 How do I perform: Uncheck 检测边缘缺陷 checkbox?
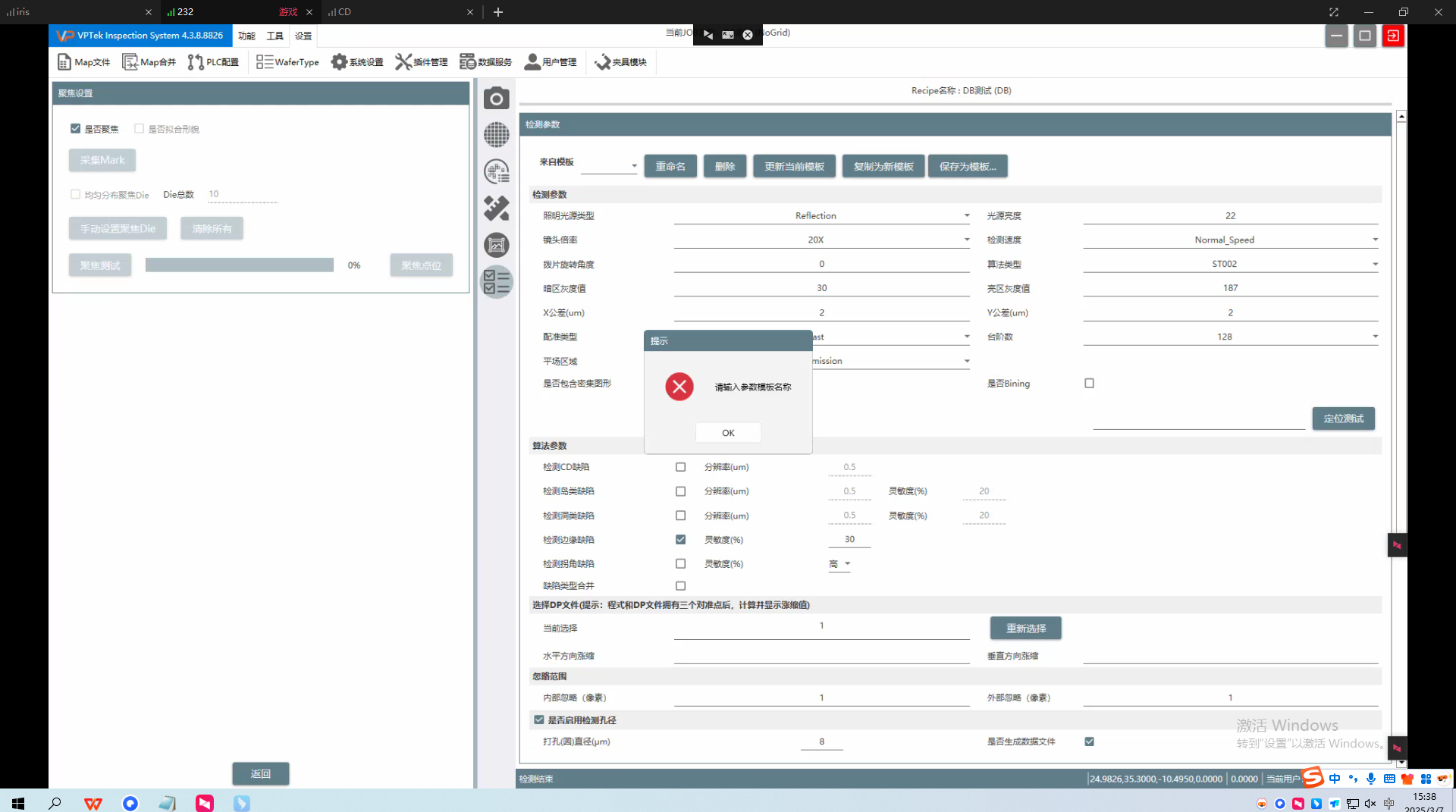[680, 540]
